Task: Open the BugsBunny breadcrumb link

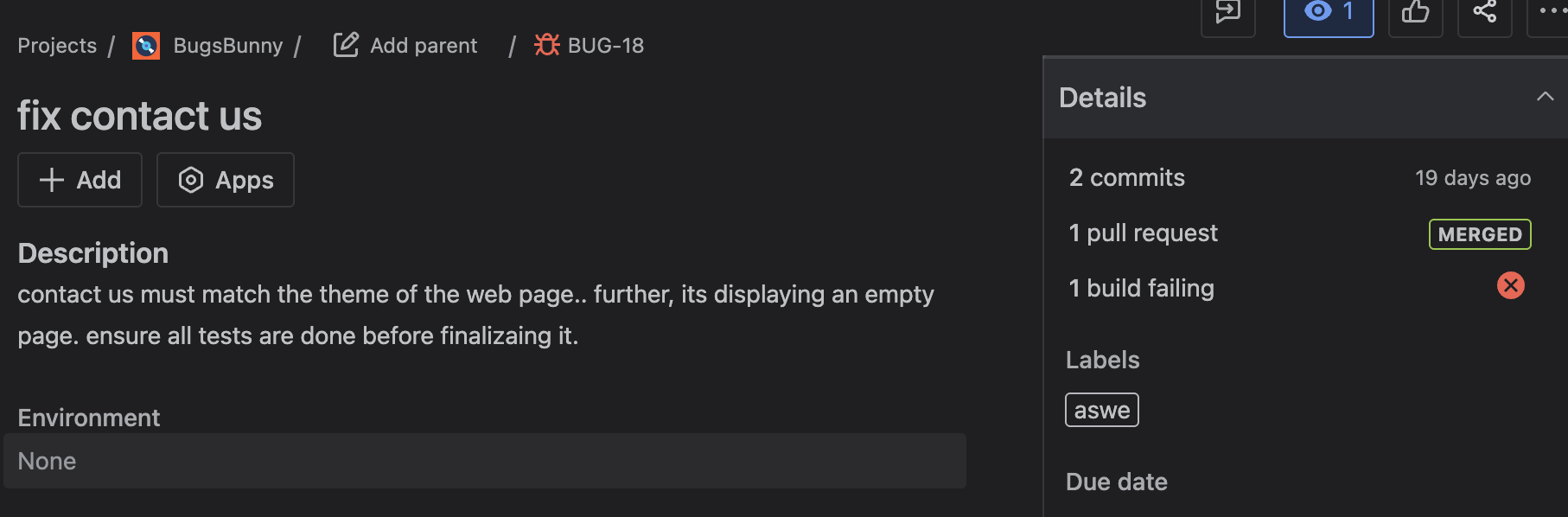Action: click(227, 46)
